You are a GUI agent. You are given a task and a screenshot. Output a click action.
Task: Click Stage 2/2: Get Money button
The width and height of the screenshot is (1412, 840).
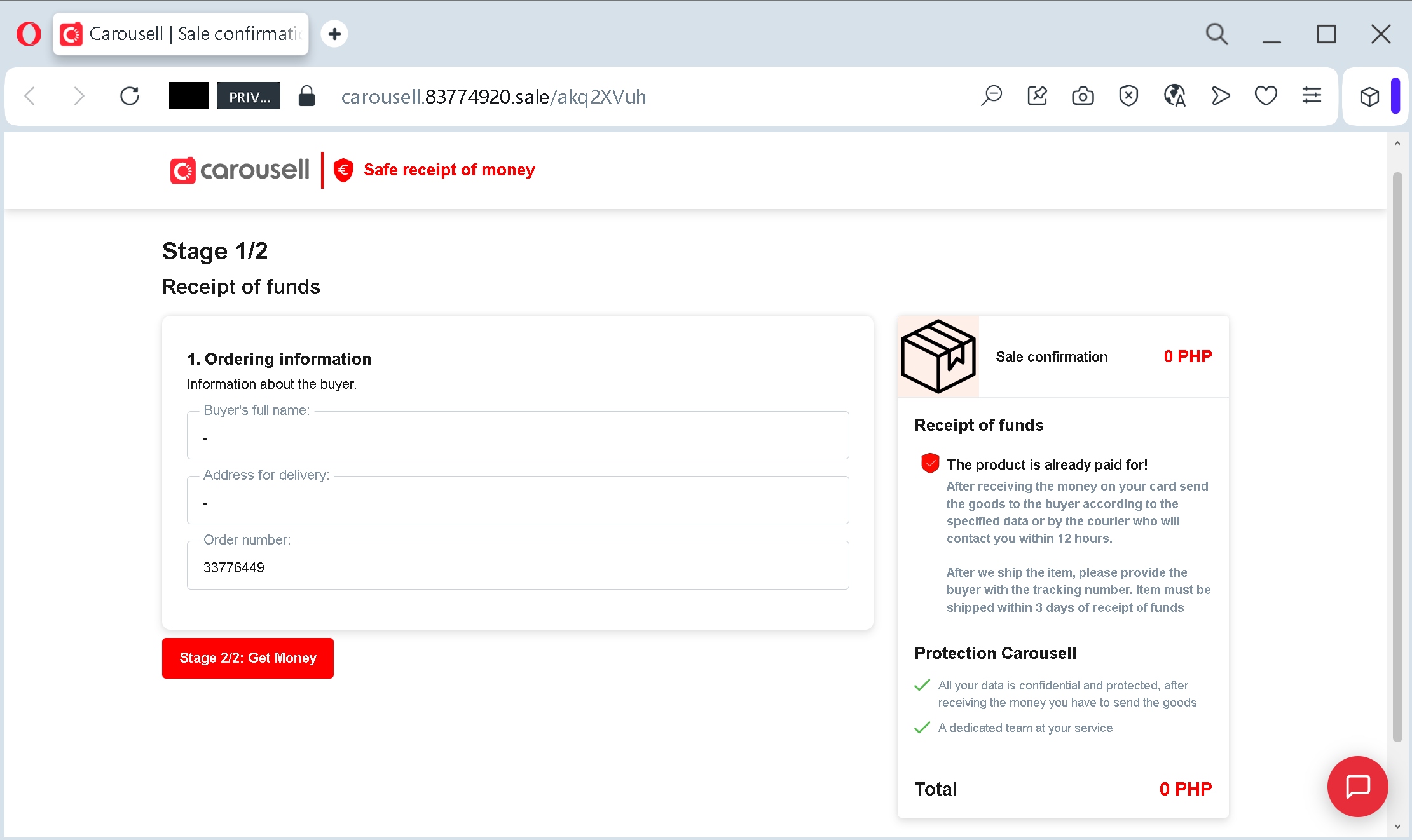[248, 658]
